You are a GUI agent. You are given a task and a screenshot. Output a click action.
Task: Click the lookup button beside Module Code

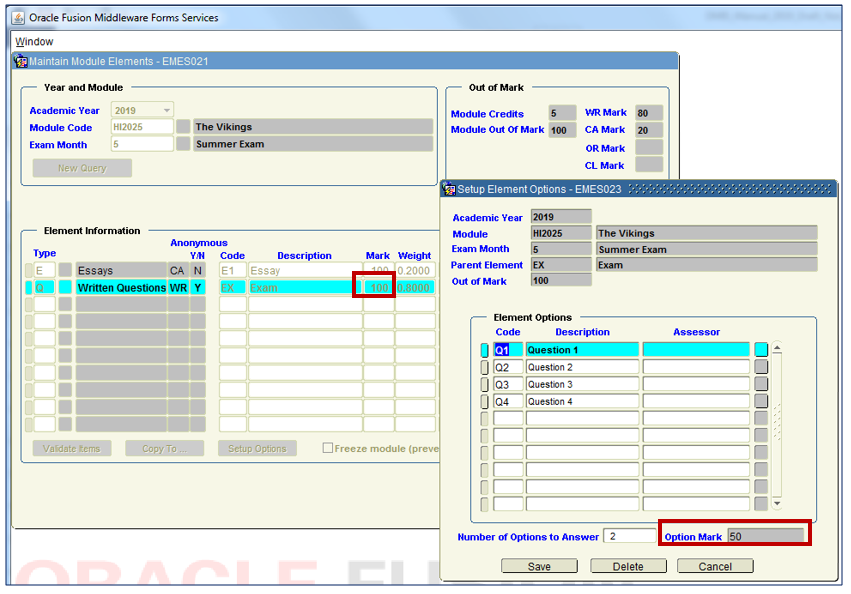point(183,127)
